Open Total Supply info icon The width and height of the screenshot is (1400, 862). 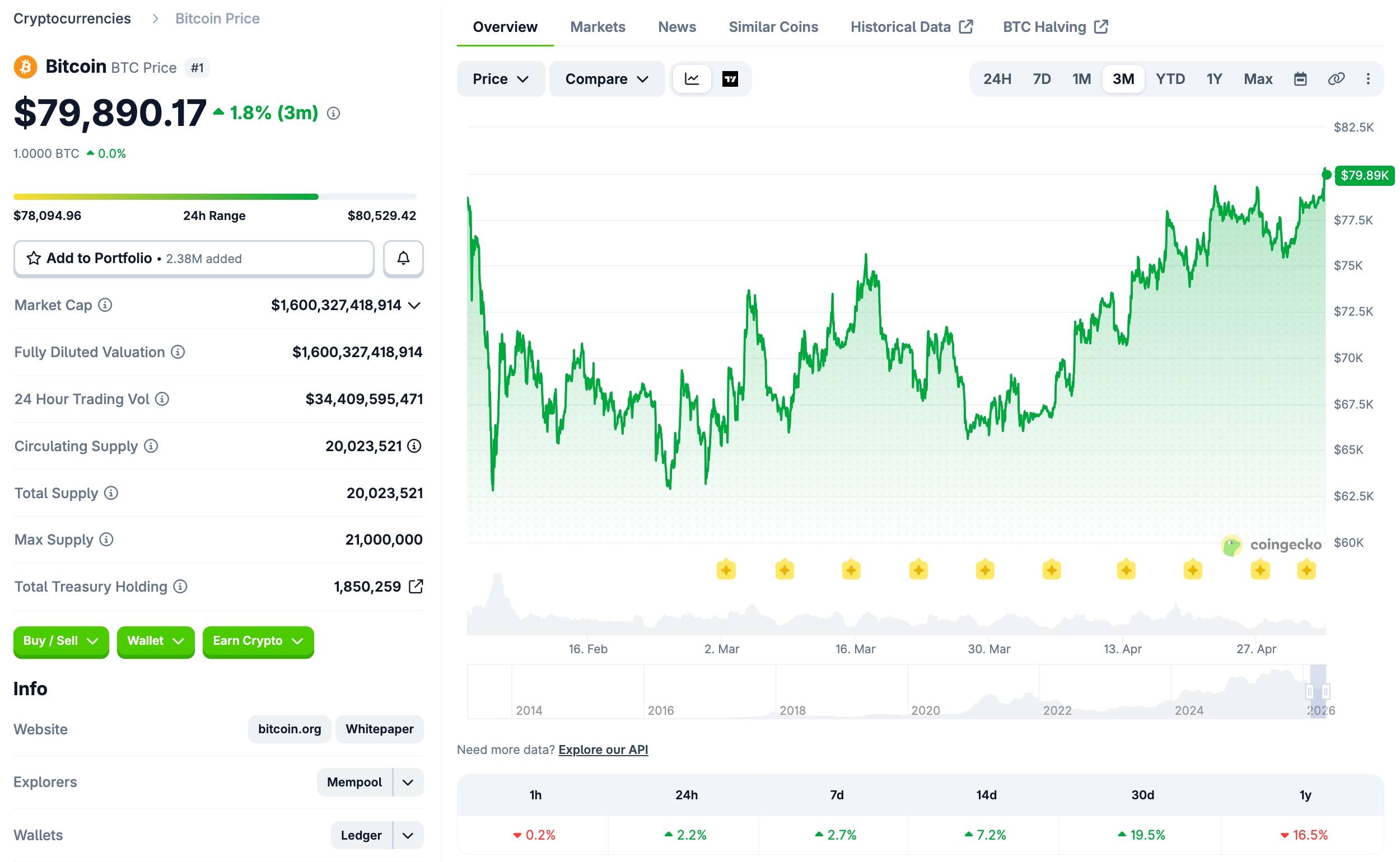tap(111, 493)
